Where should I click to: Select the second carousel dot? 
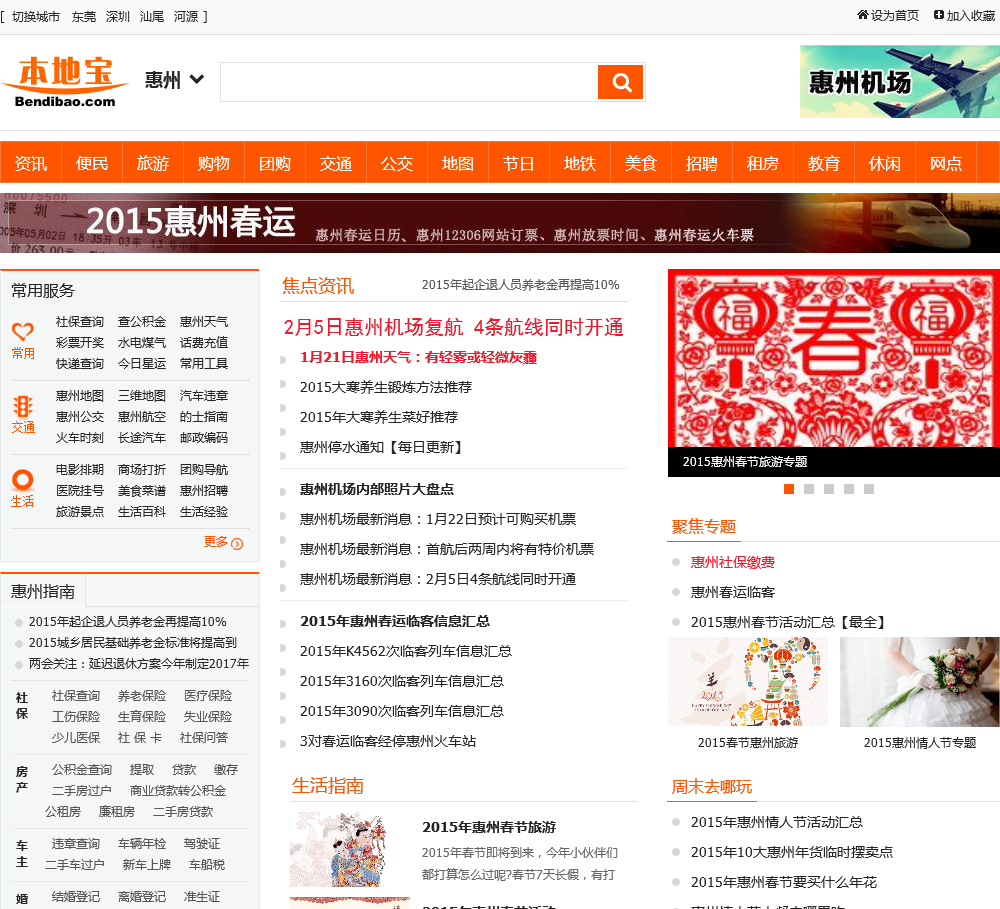pyautogui.click(x=809, y=489)
